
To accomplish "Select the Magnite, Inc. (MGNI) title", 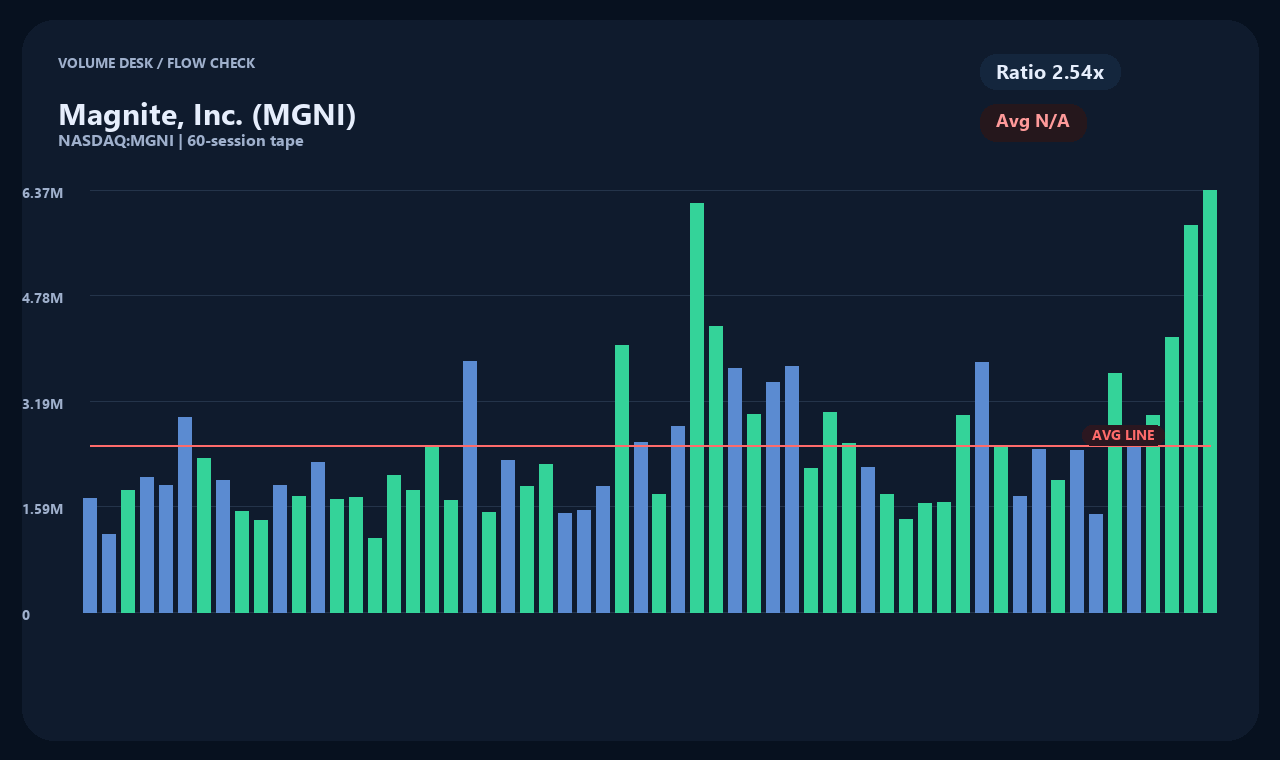I will click(207, 115).
